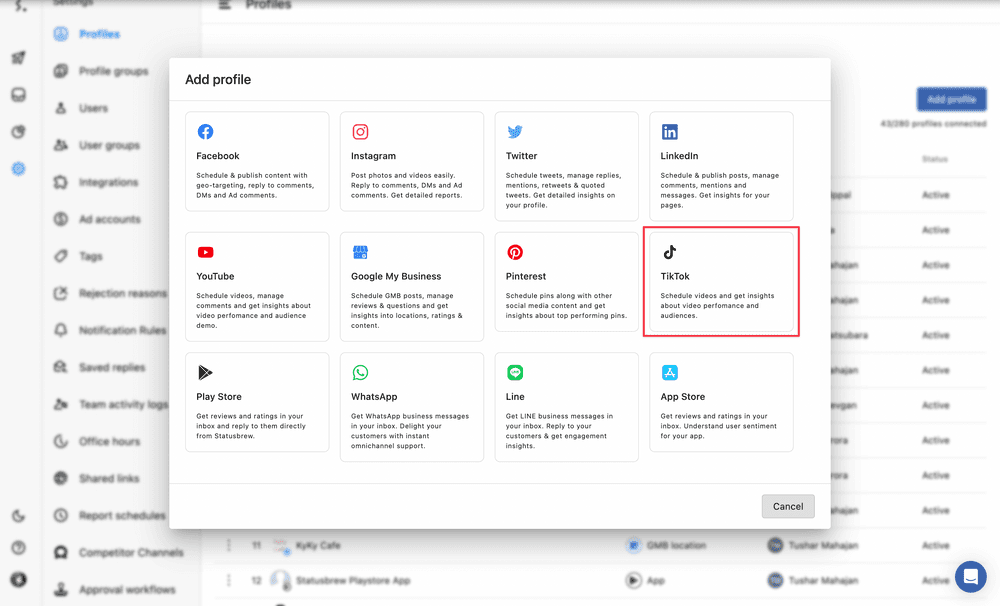Choose the LinkedIn icon
Viewport: 1000px width, 606px height.
coord(670,132)
